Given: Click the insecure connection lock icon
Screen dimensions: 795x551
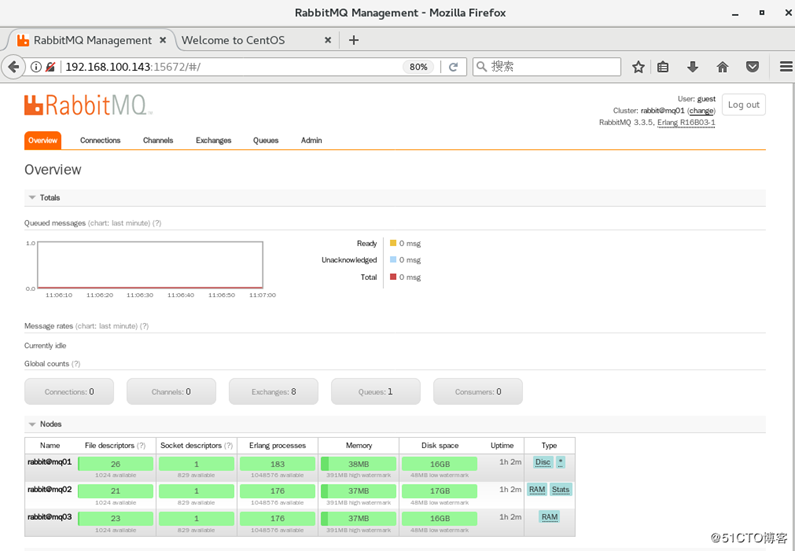Looking at the screenshot, I should point(50,66).
